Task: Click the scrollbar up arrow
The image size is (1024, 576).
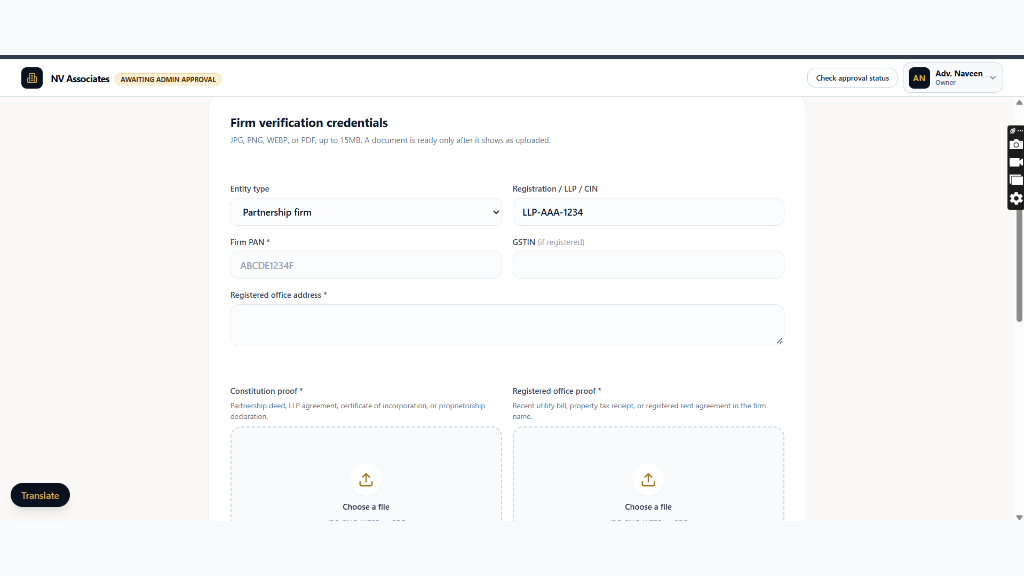Action: click(1019, 103)
